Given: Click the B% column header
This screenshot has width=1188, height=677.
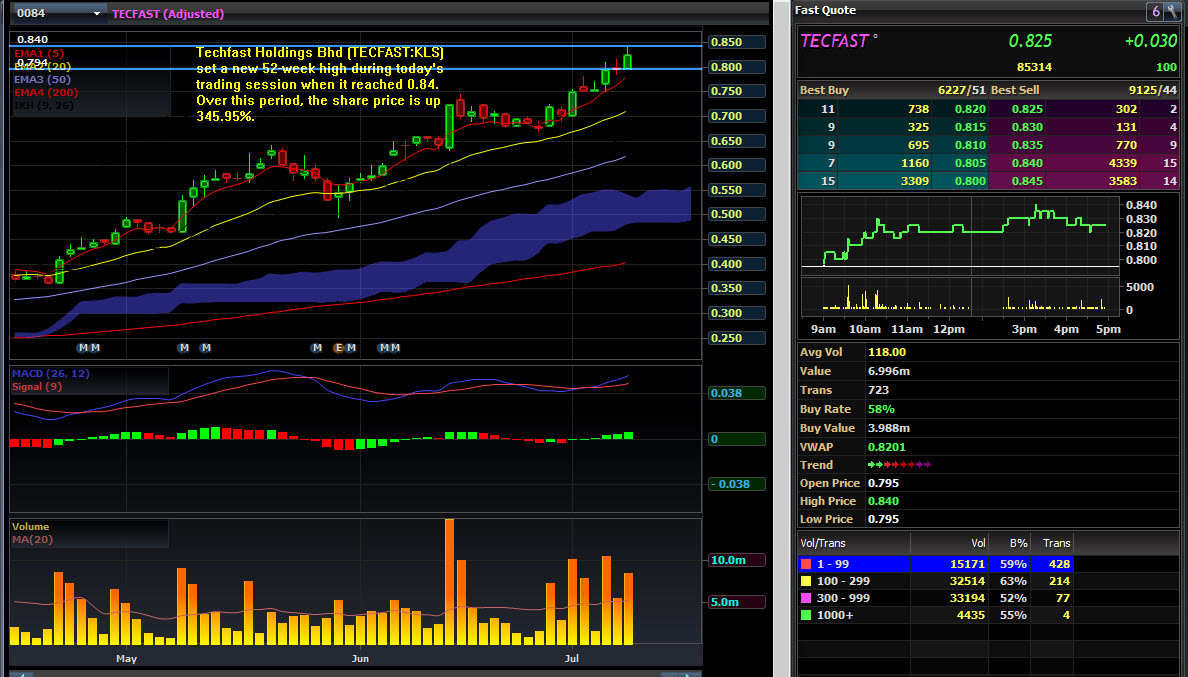Looking at the screenshot, I should tap(1018, 543).
